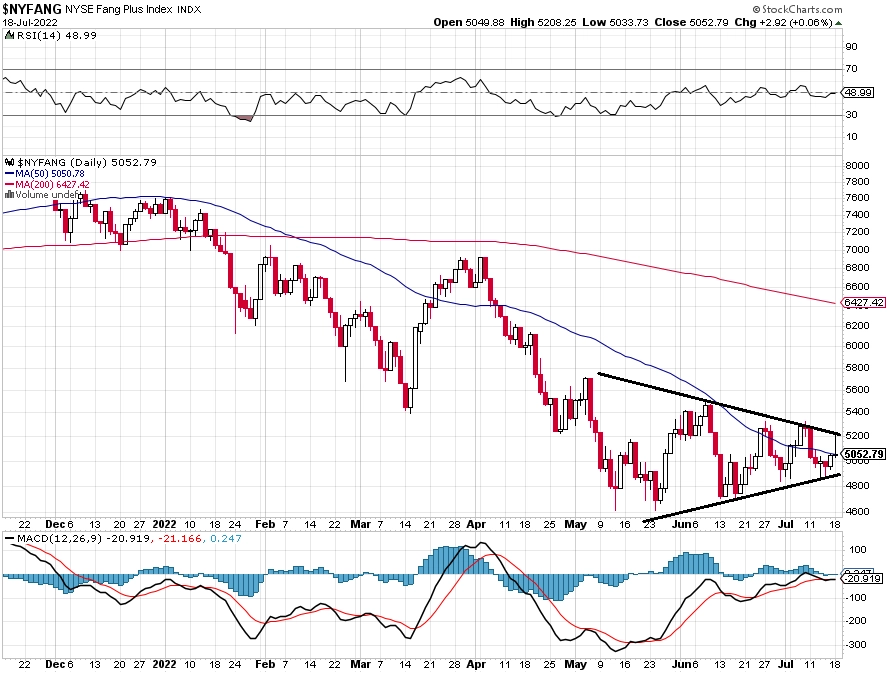Click the MA(200) red line legend entry

[47, 184]
